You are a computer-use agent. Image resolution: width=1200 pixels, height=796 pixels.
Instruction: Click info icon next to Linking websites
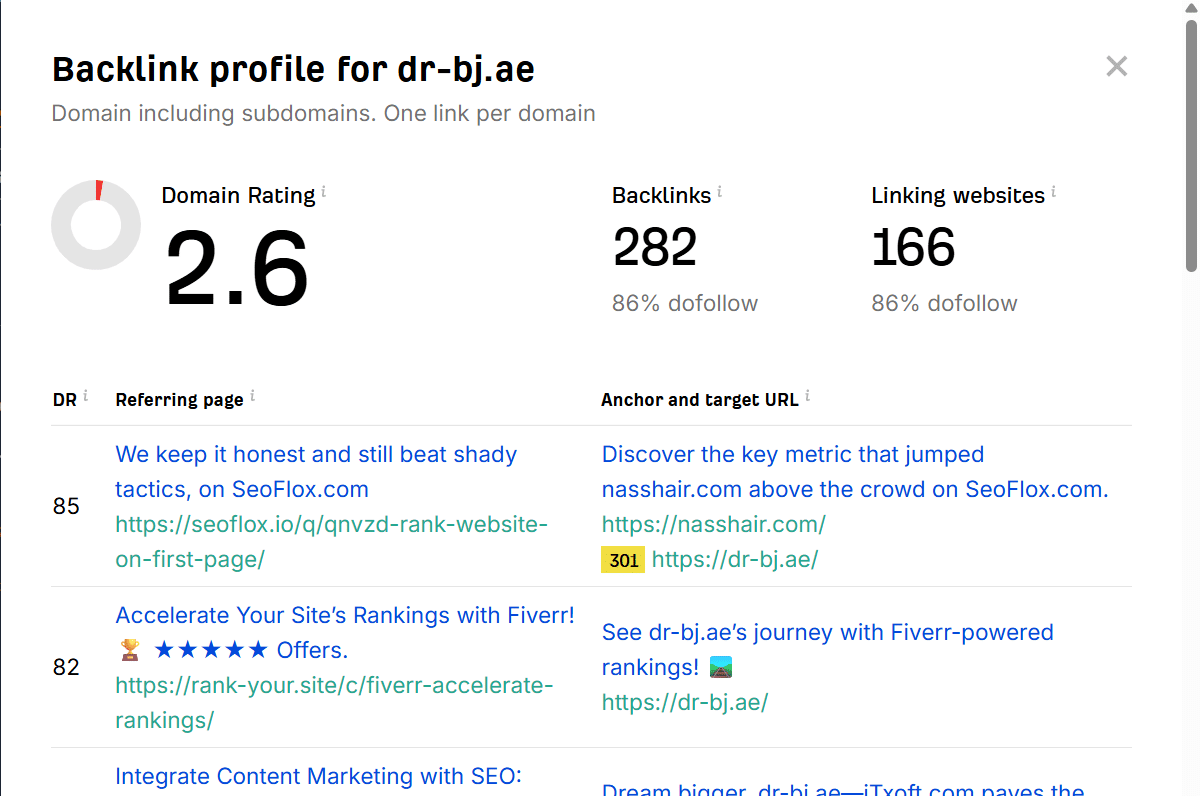click(1054, 191)
